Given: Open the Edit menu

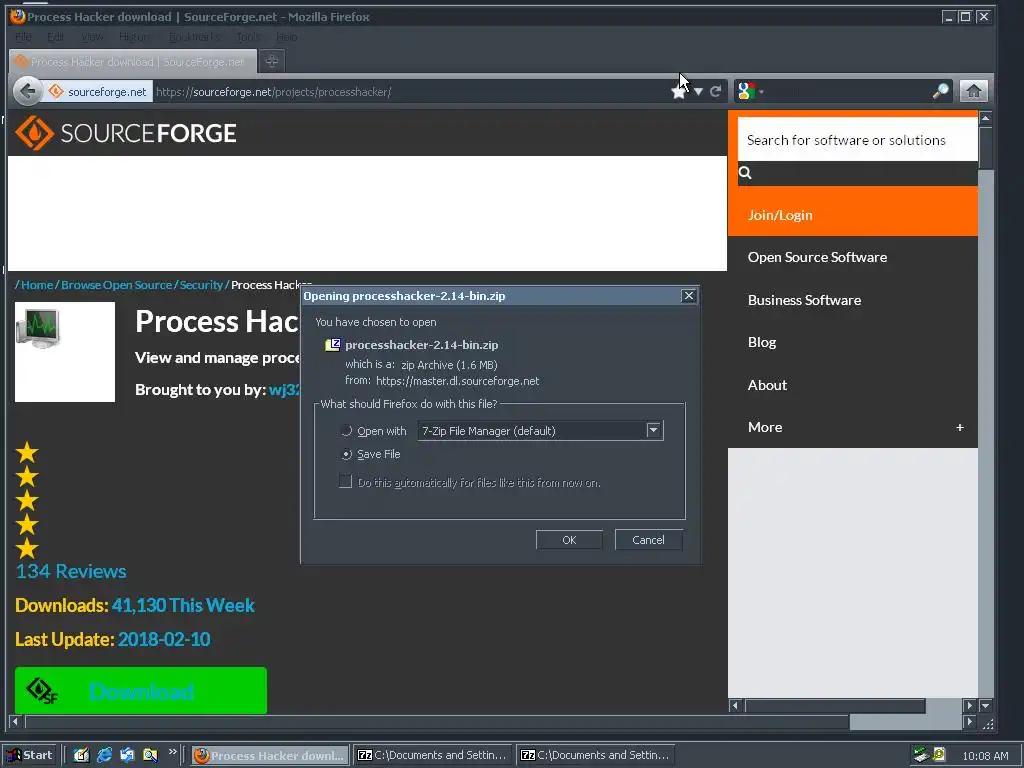Looking at the screenshot, I should [x=56, y=37].
